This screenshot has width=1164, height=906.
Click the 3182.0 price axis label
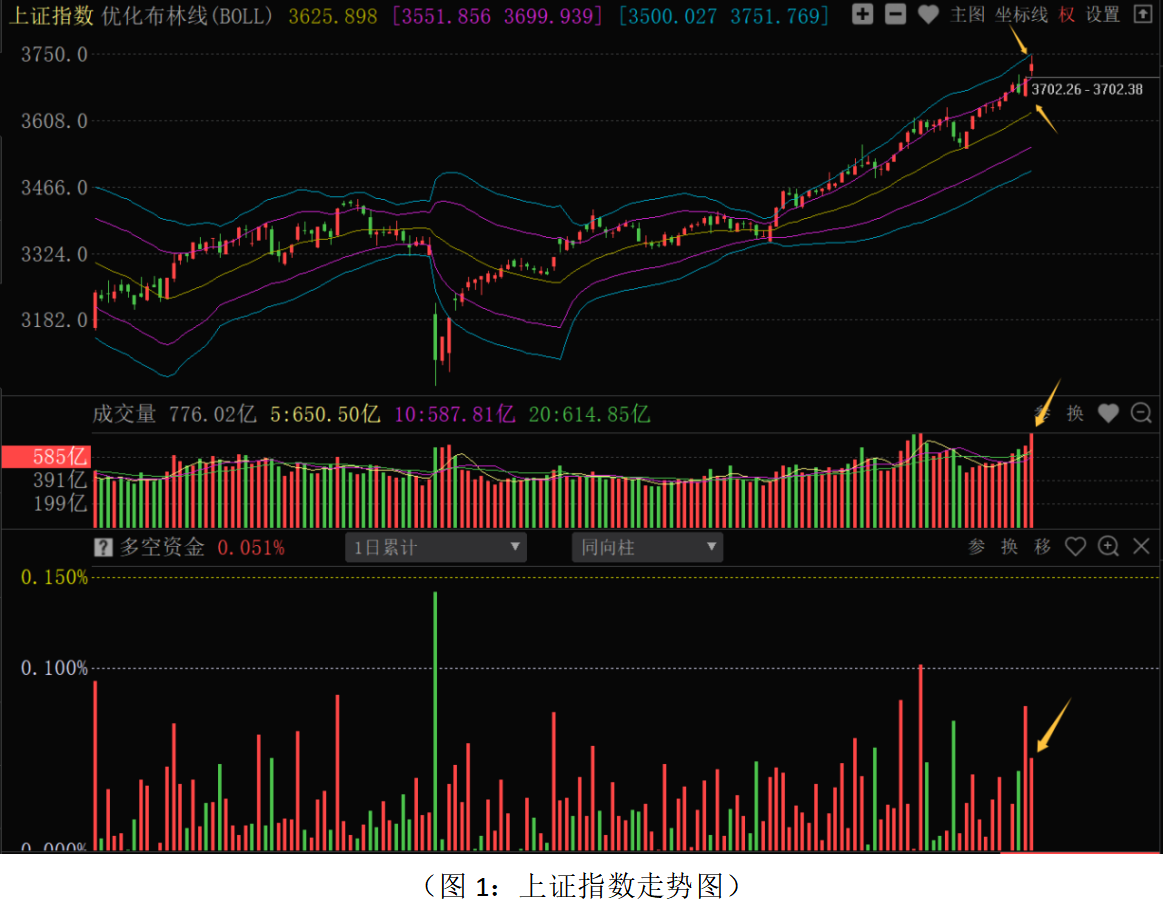point(54,320)
